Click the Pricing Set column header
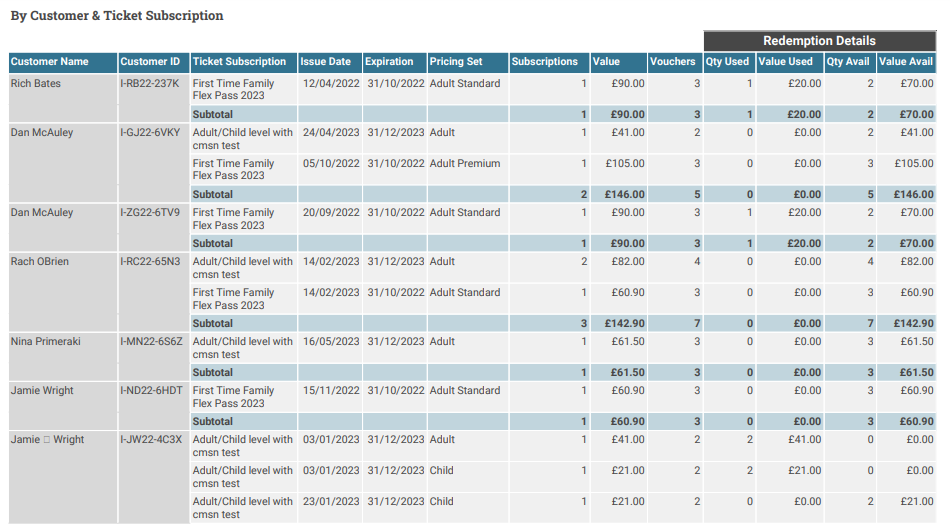 point(468,62)
